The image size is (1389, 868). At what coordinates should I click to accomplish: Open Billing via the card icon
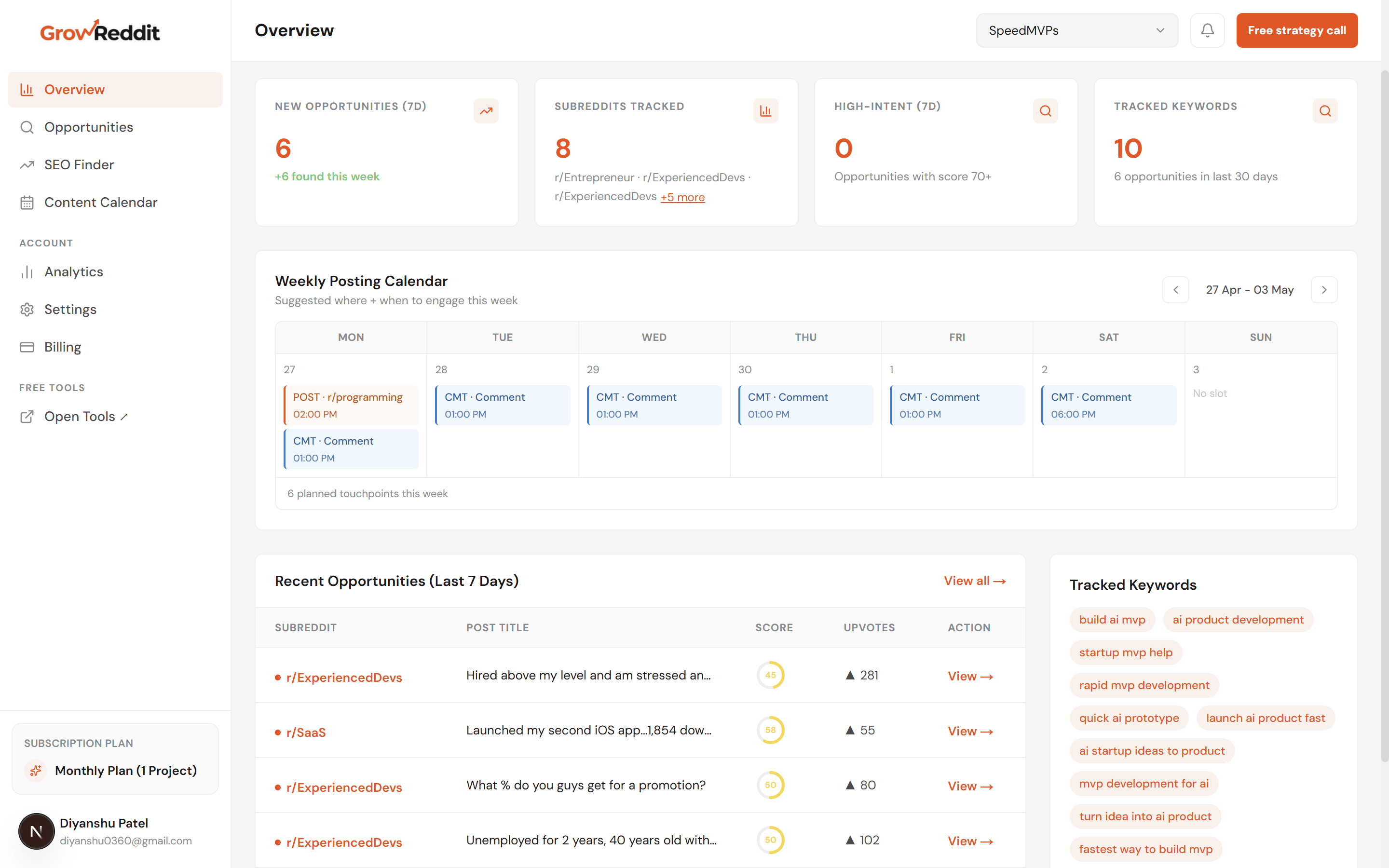(27, 347)
